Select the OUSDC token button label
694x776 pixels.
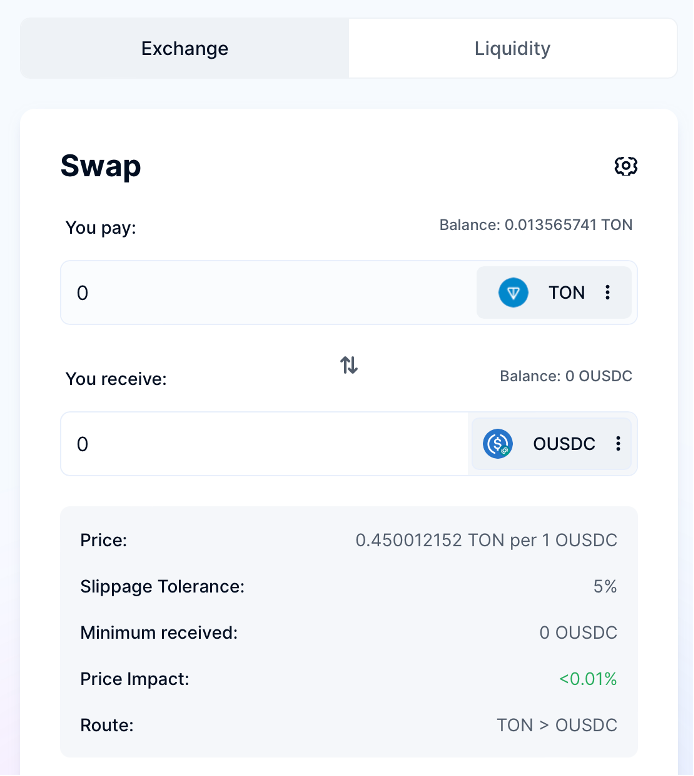point(564,444)
